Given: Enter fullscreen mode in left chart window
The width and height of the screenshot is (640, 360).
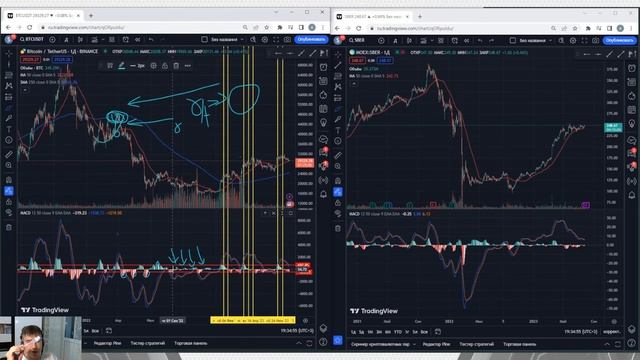Looking at the screenshot, I should [276, 40].
